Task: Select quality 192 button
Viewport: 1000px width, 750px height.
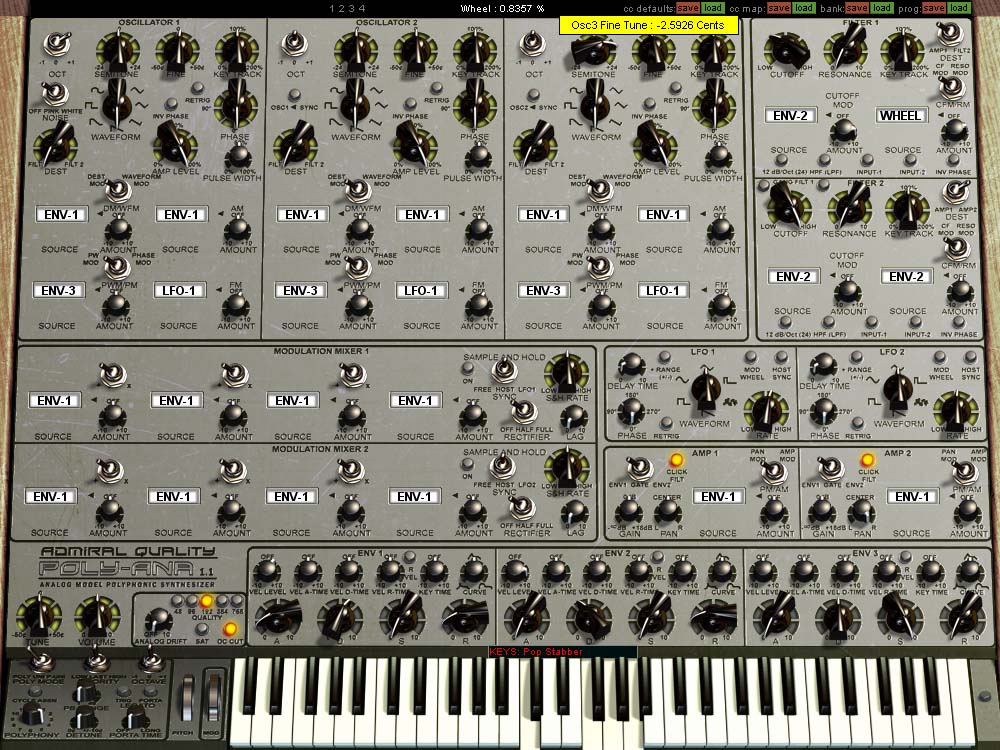Action: pyautogui.click(x=207, y=601)
